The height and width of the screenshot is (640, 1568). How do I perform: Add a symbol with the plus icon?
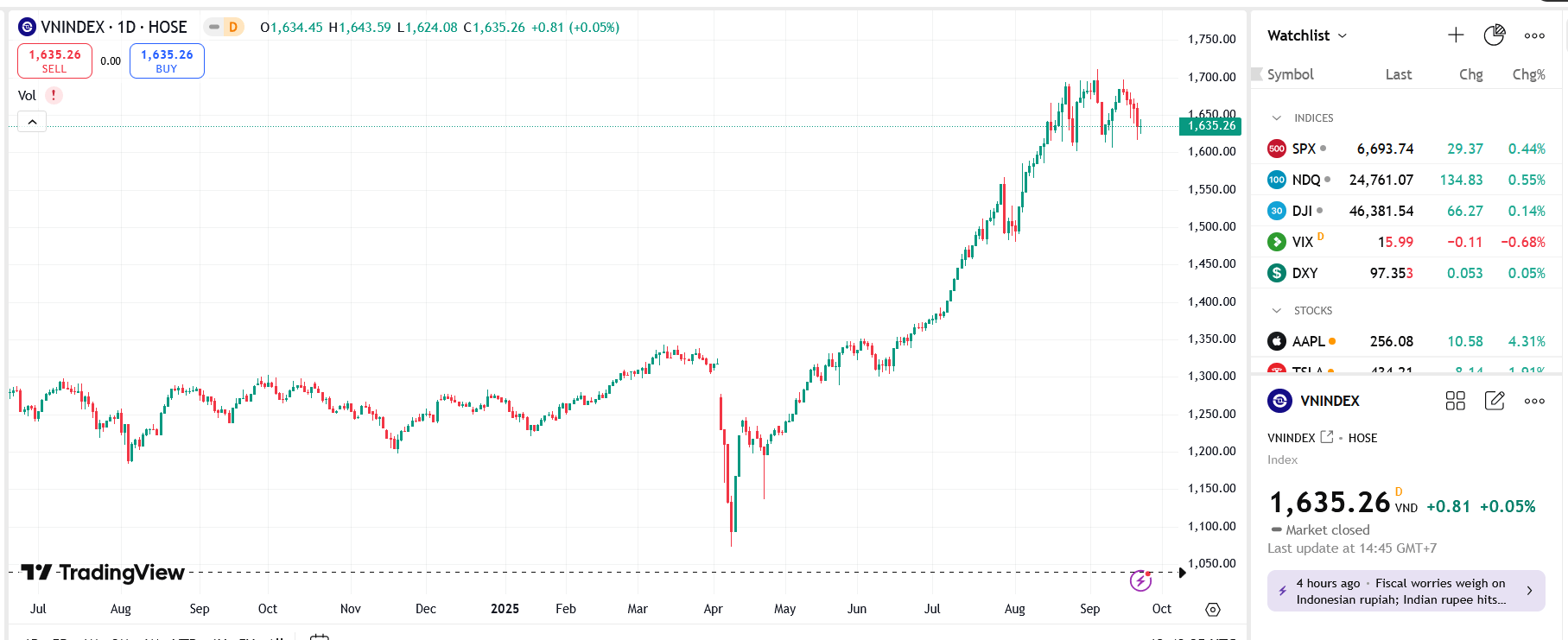[x=1456, y=35]
